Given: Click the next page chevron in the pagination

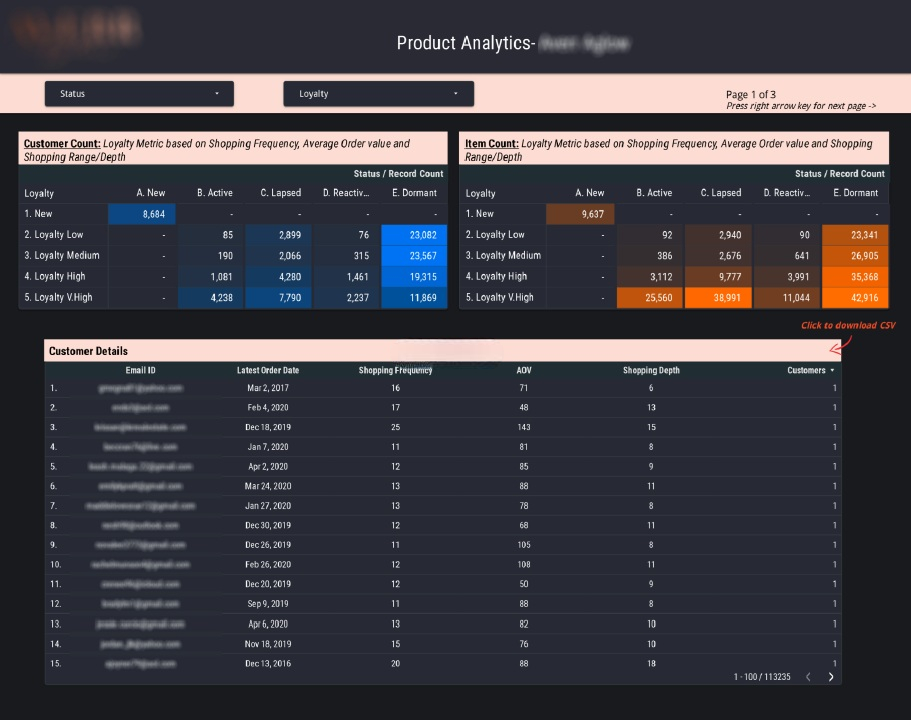Looking at the screenshot, I should coord(830,677).
